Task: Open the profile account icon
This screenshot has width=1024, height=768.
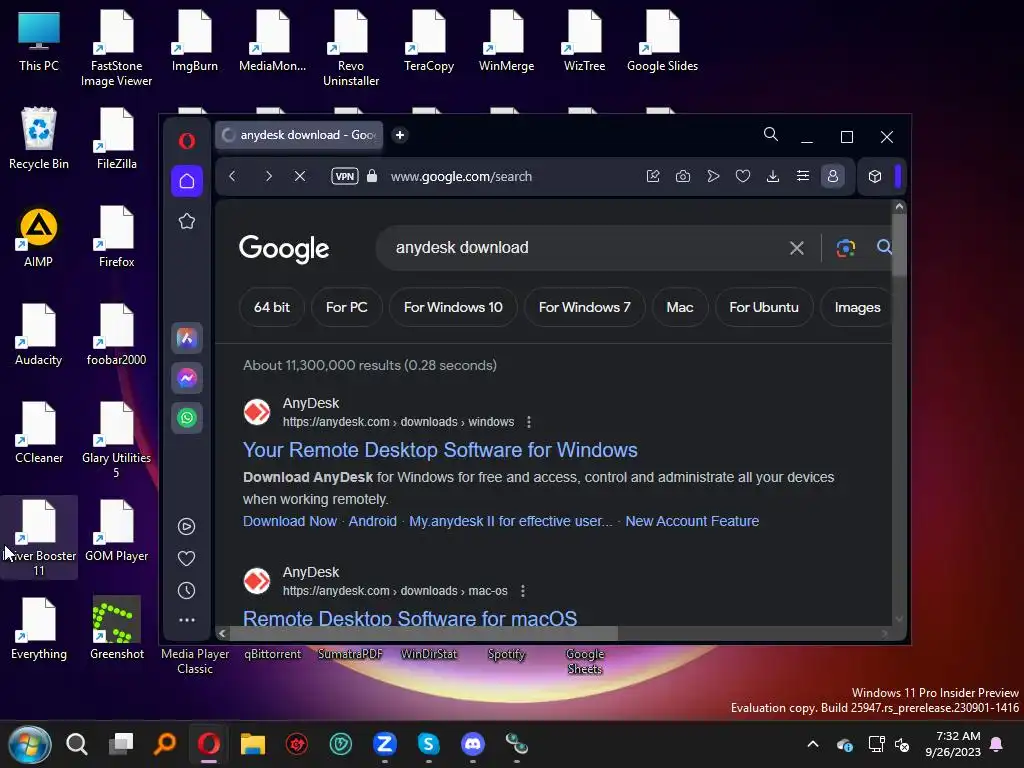Action: pyautogui.click(x=833, y=176)
